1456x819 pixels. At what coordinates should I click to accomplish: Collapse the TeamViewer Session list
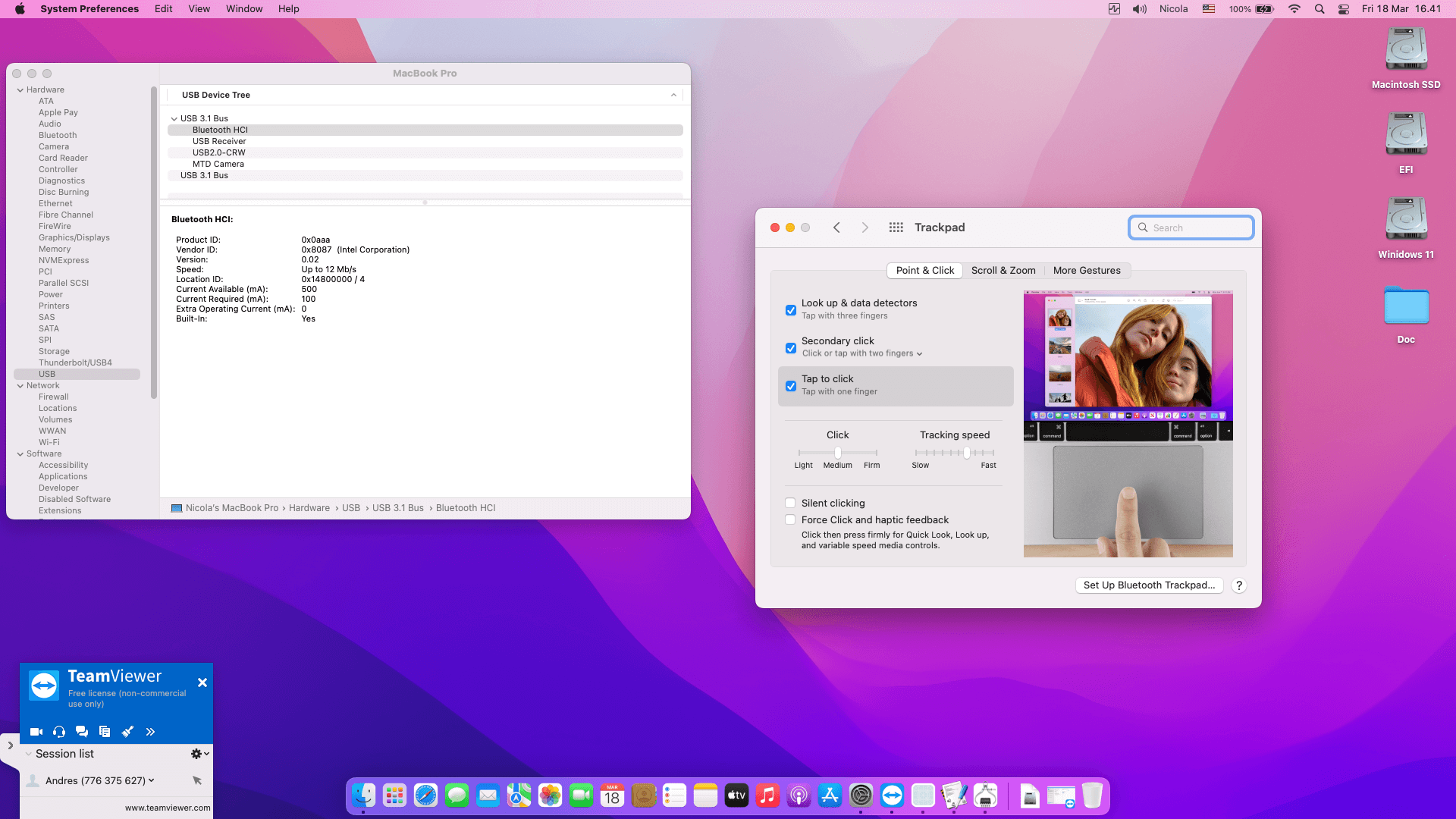coord(29,754)
